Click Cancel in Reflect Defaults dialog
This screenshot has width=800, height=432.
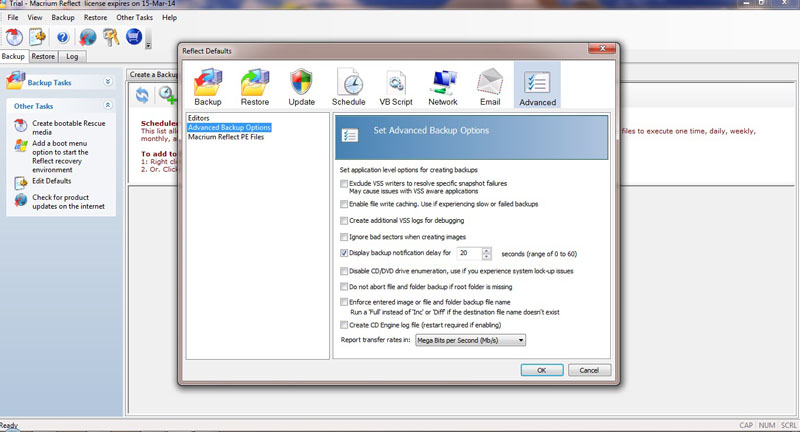point(589,370)
